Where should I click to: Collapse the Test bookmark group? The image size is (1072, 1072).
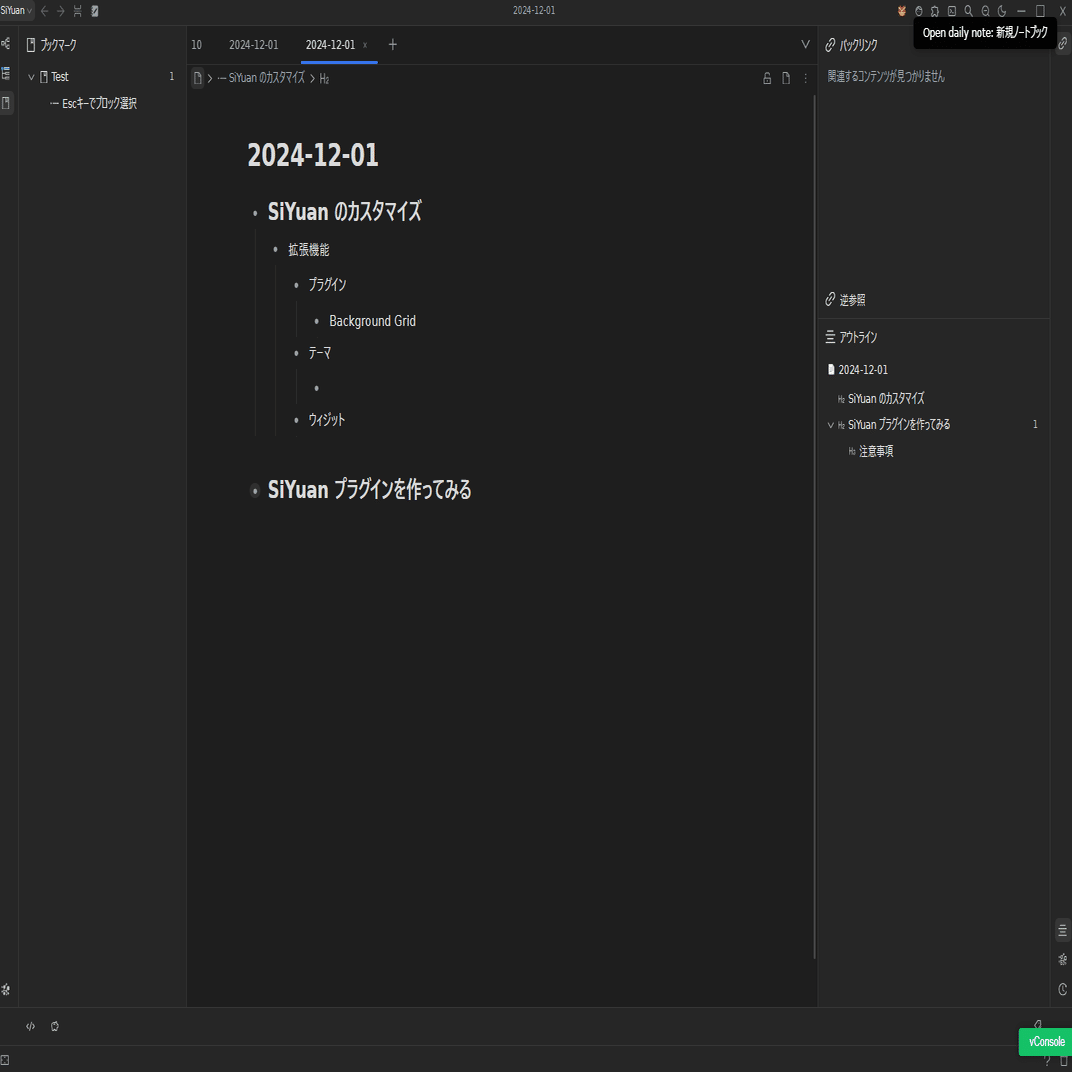[31, 77]
